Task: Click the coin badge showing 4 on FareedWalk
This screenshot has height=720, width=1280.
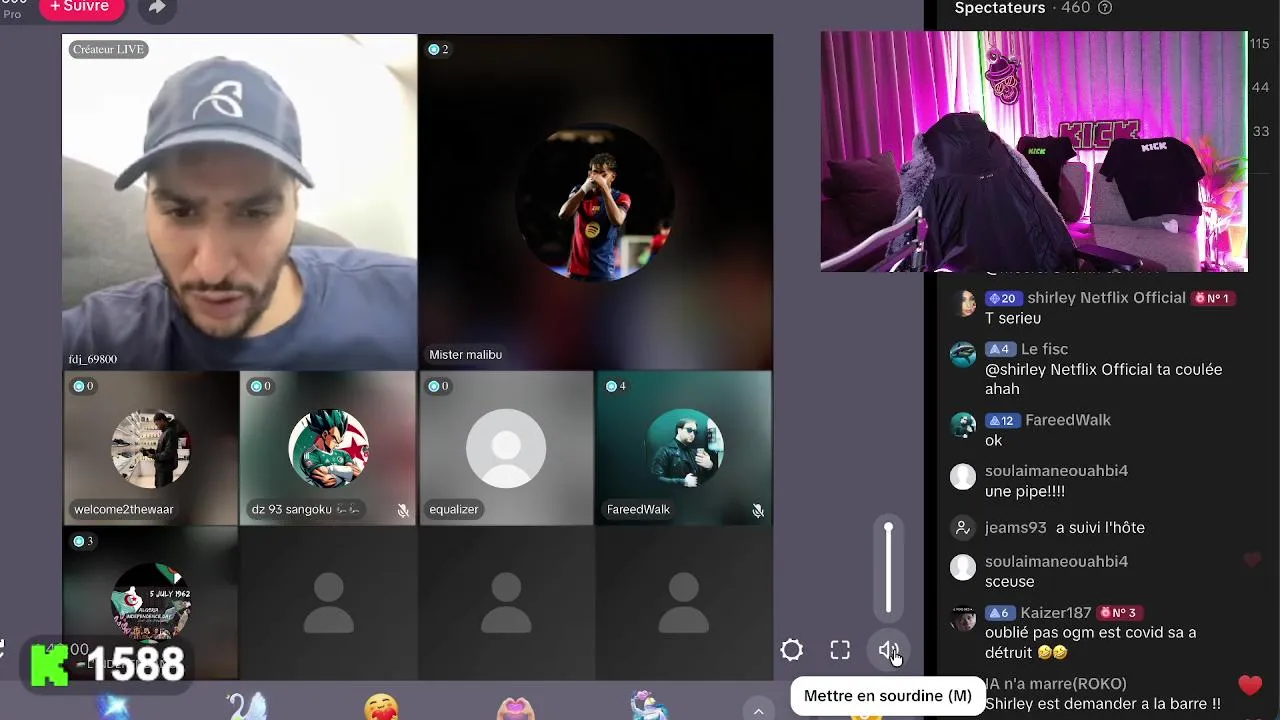Action: point(616,386)
